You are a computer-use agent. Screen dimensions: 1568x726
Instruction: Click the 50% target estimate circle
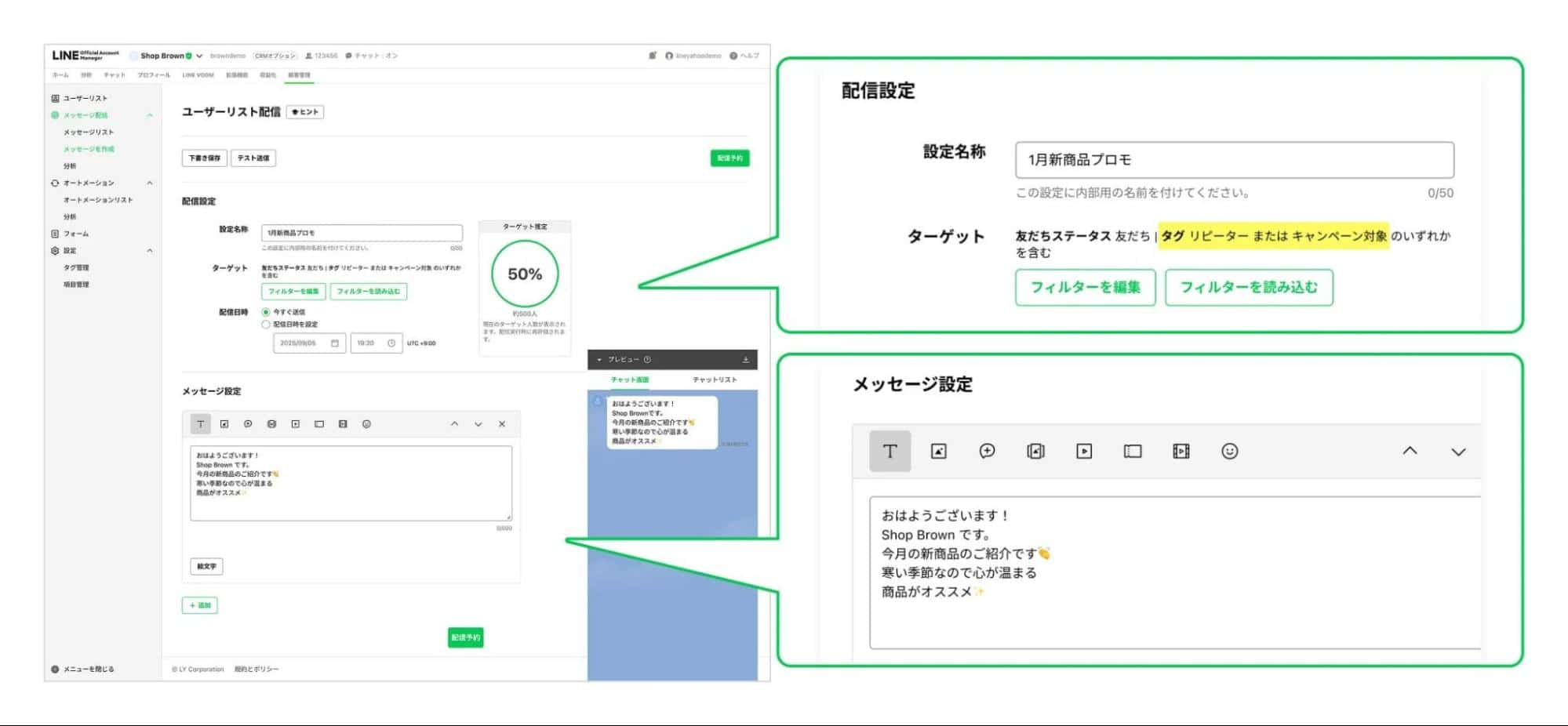tap(525, 274)
